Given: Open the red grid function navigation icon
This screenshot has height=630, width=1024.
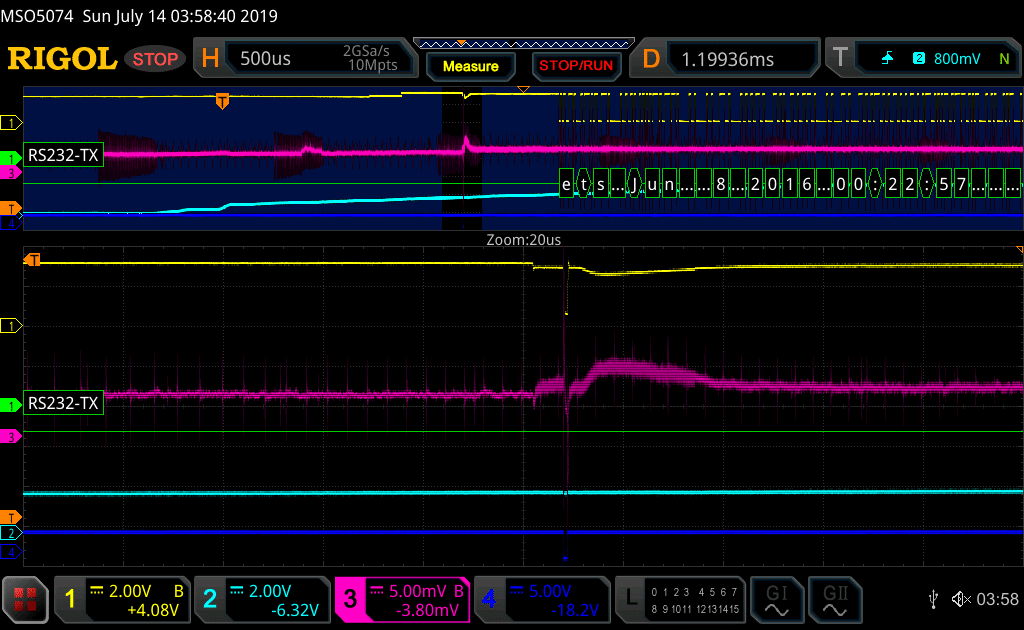Looking at the screenshot, I should (x=26, y=599).
